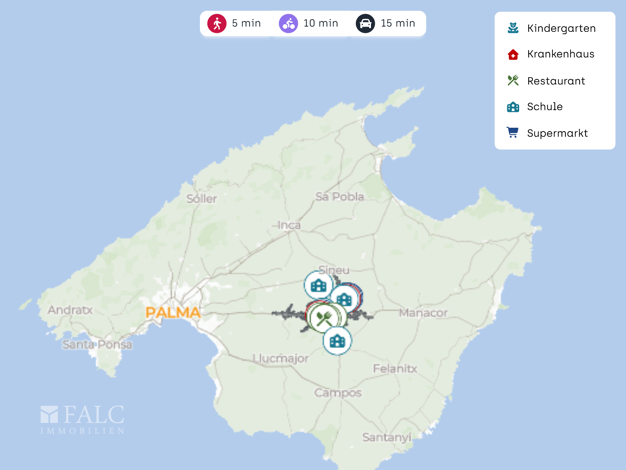This screenshot has height=470, width=626.
Task: Select the school marker nearest Sineu
Action: 318,285
